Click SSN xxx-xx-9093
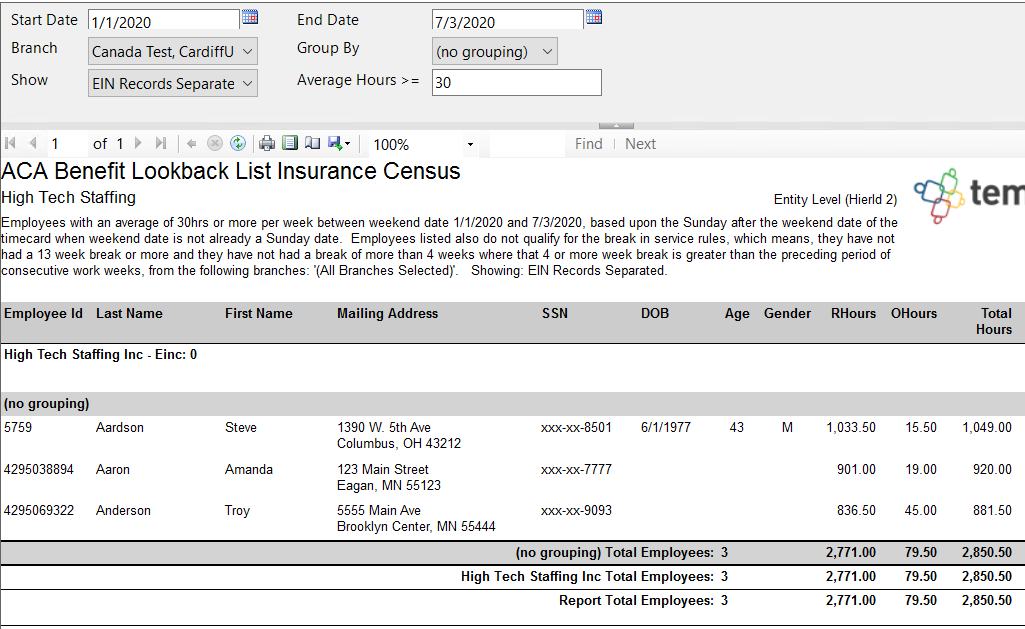The height and width of the screenshot is (629, 1025). click(576, 510)
